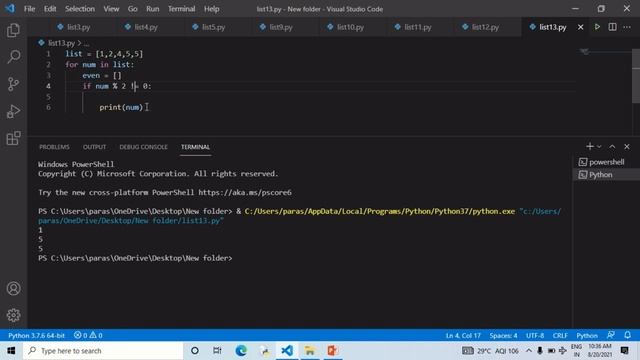640x360 pixels.
Task: Open the editor More Actions ellipsis
Action: click(x=627, y=27)
